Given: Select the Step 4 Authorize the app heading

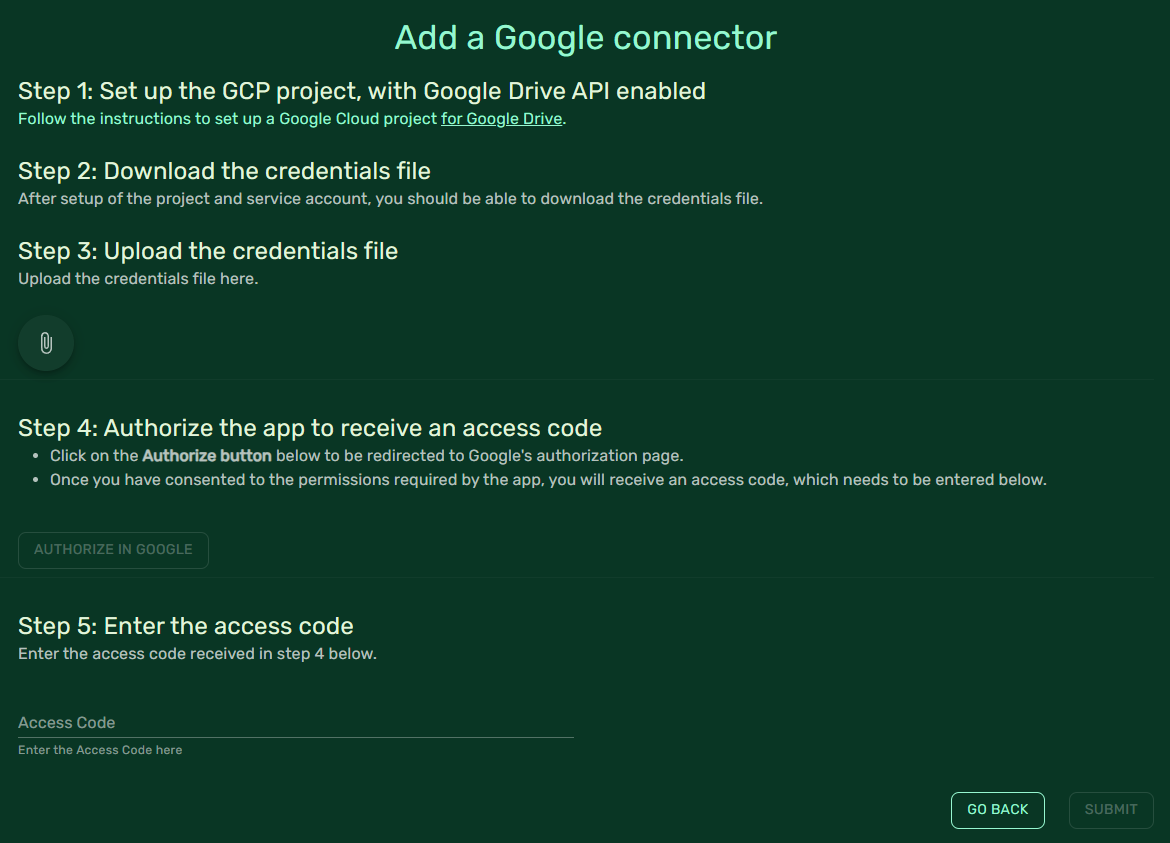Looking at the screenshot, I should pyautogui.click(x=310, y=428).
